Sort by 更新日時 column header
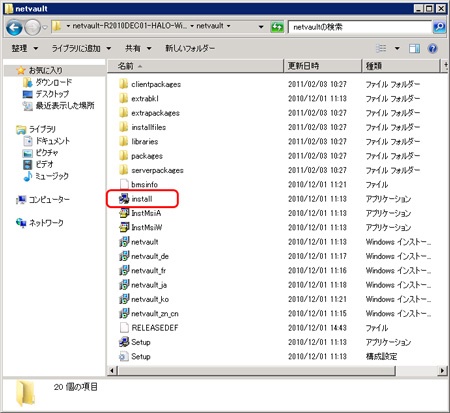This screenshot has height=413, width=450. click(323, 66)
